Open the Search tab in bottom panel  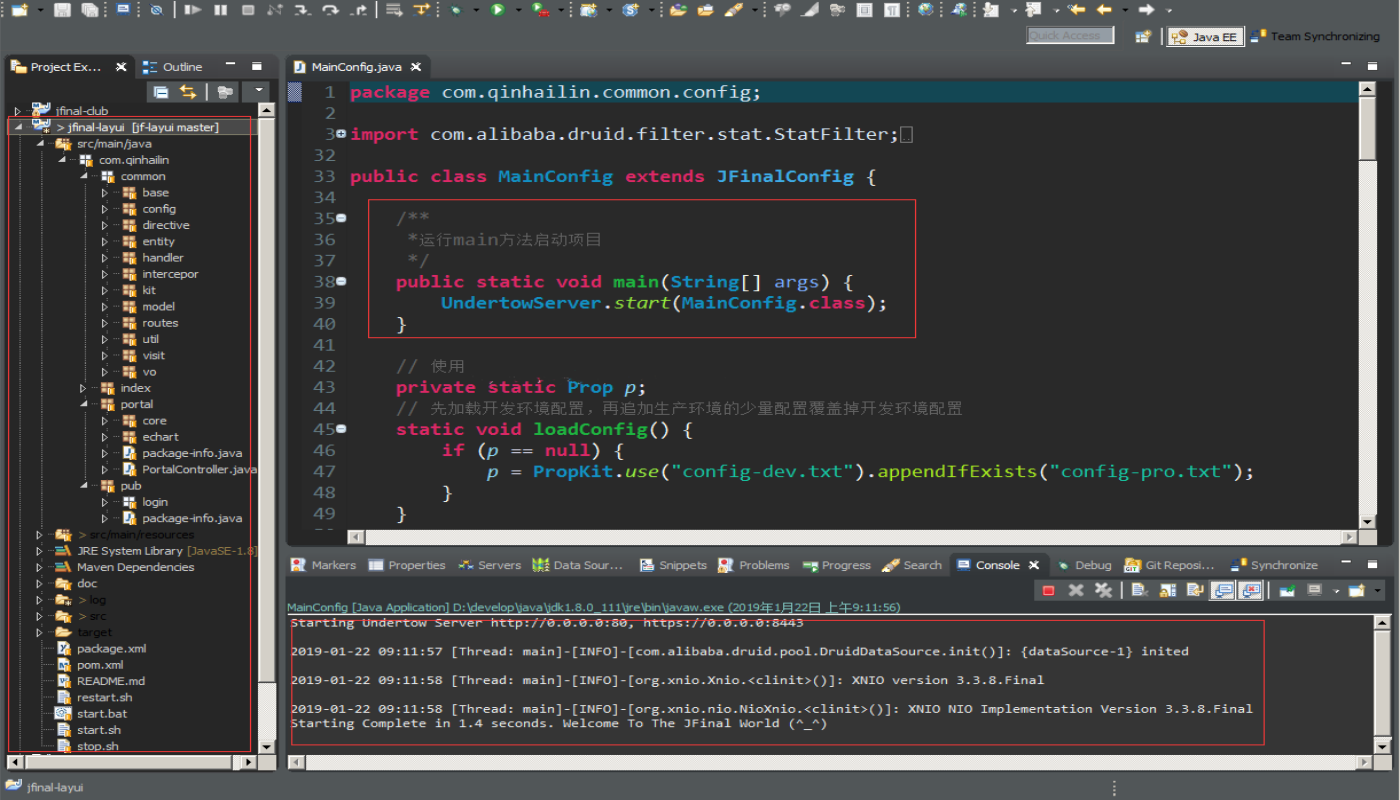(x=913, y=565)
